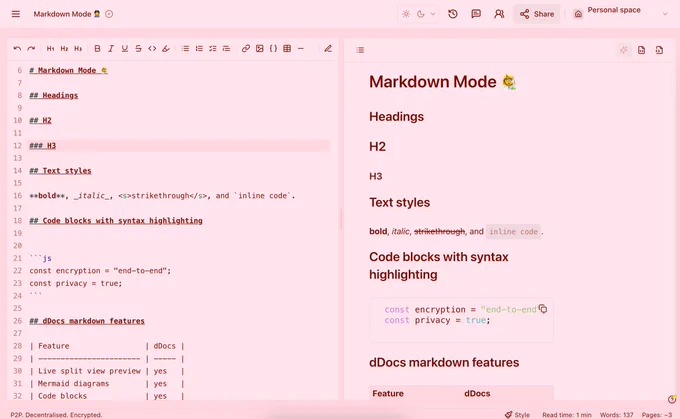
Task: Expand the theme options chevron
Action: 433,14
